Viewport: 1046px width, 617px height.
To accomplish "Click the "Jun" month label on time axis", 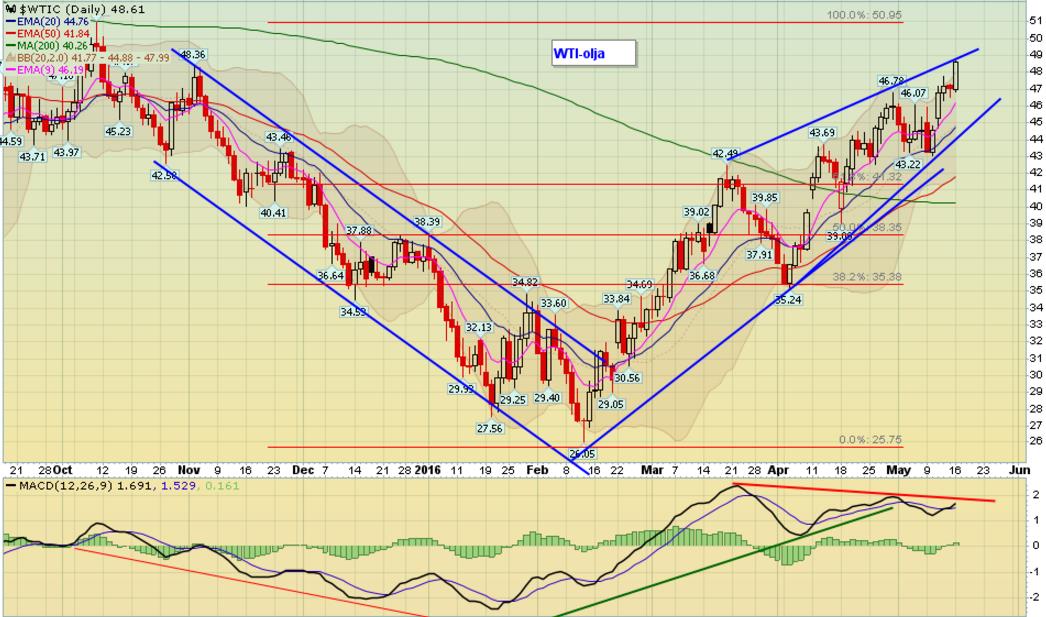I will [x=1019, y=470].
